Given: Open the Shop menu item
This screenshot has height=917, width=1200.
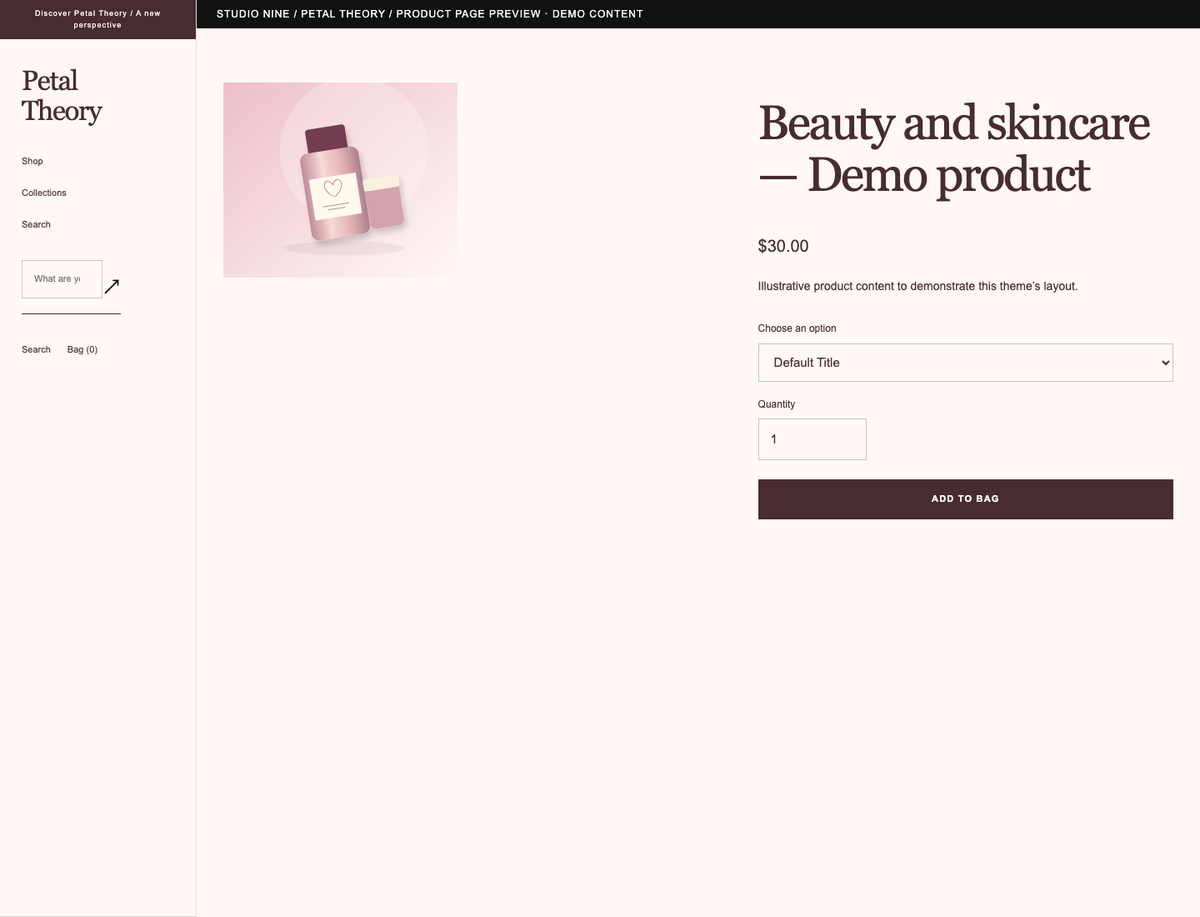Looking at the screenshot, I should (x=32, y=161).
